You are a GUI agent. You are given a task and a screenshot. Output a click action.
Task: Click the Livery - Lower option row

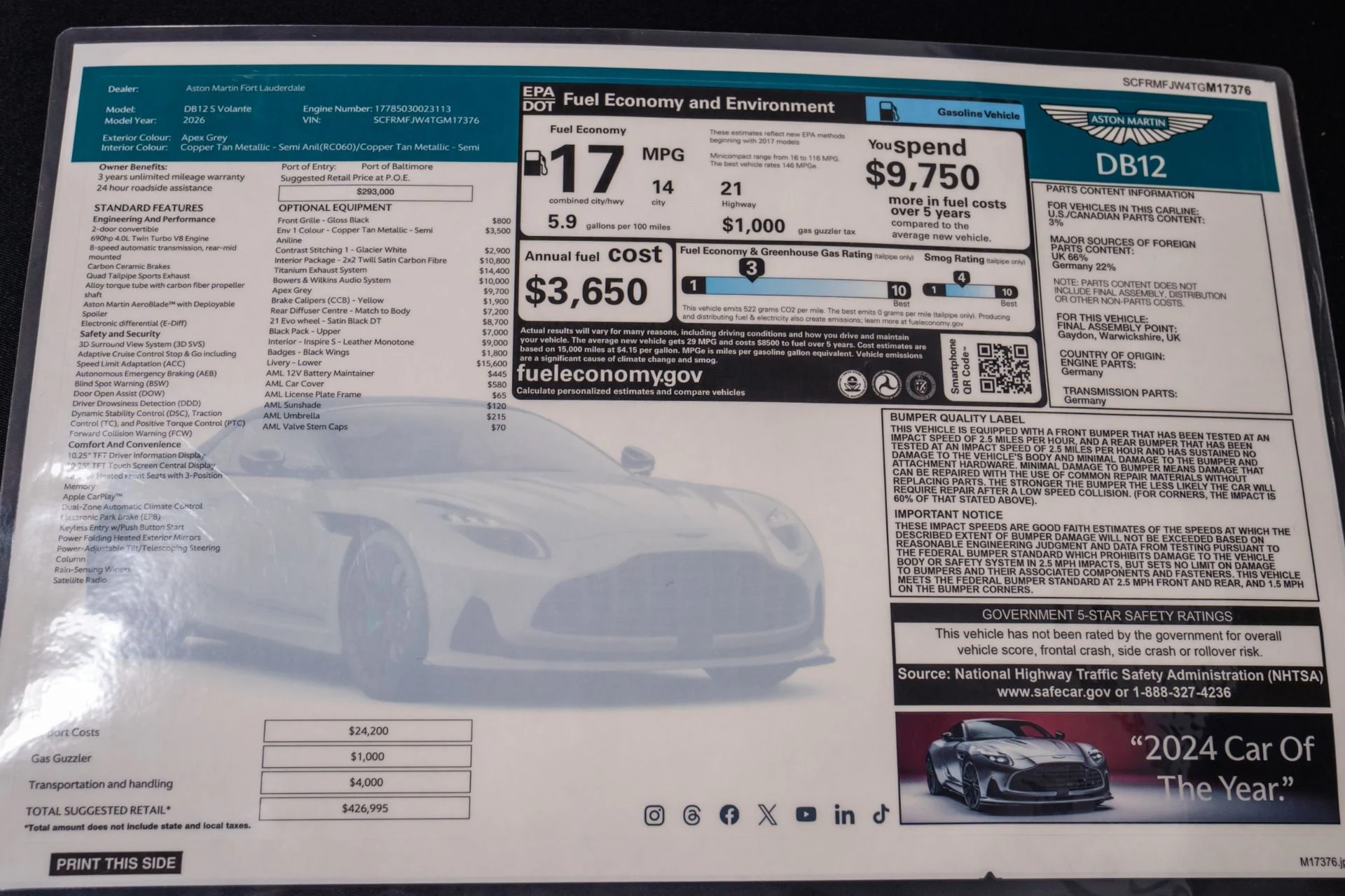pos(387,364)
